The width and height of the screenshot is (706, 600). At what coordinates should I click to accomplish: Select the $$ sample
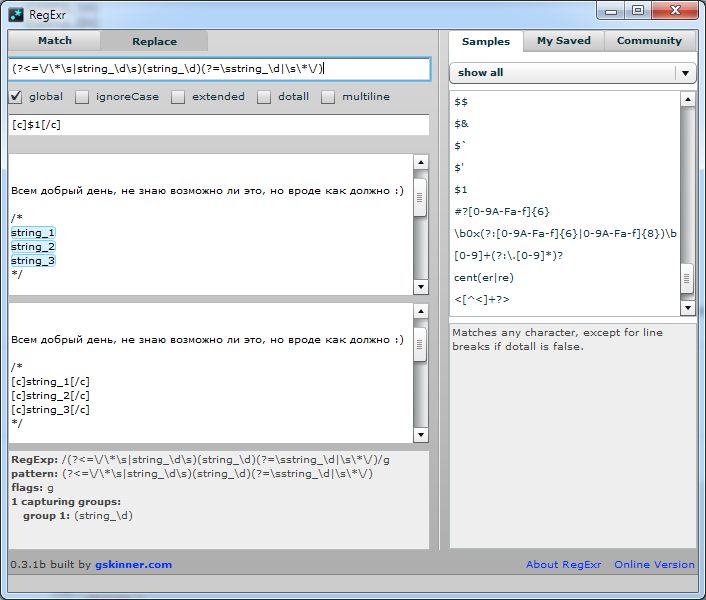[461, 102]
